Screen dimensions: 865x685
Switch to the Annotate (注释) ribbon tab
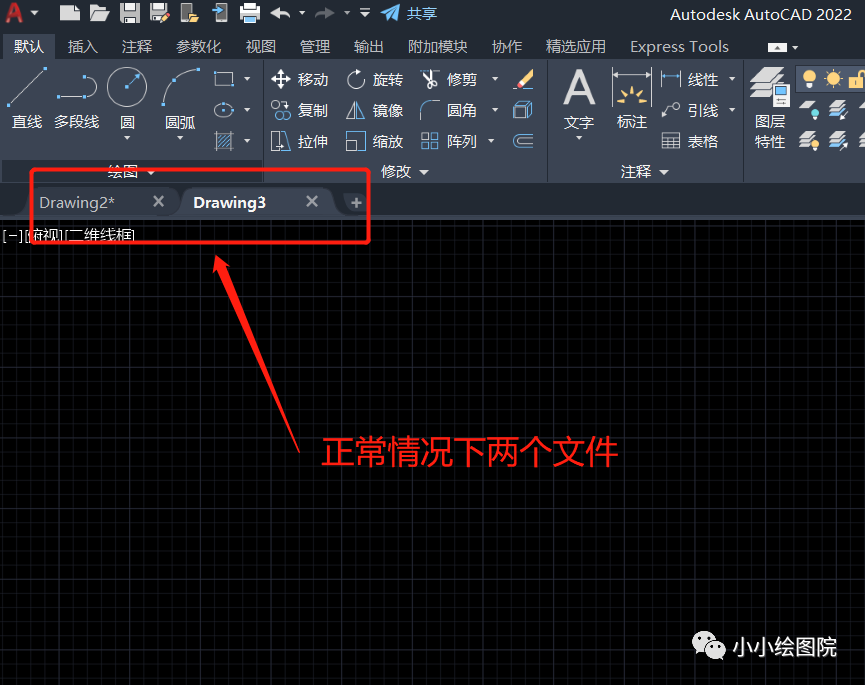pos(137,47)
